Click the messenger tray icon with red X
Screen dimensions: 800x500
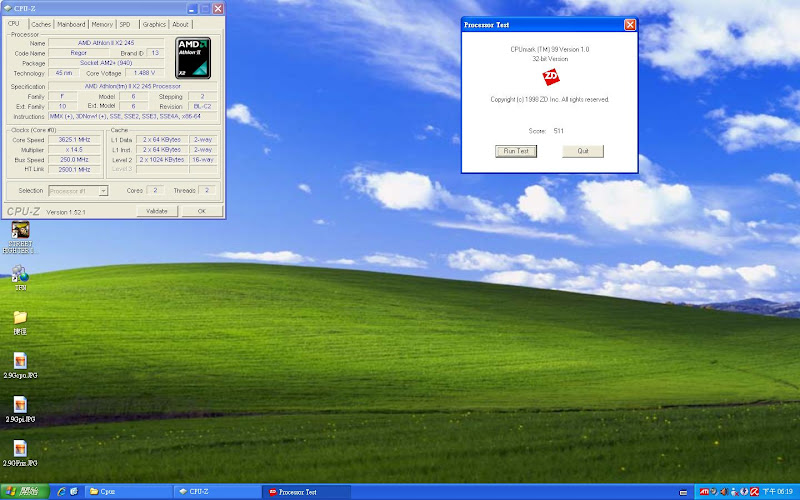point(734,492)
